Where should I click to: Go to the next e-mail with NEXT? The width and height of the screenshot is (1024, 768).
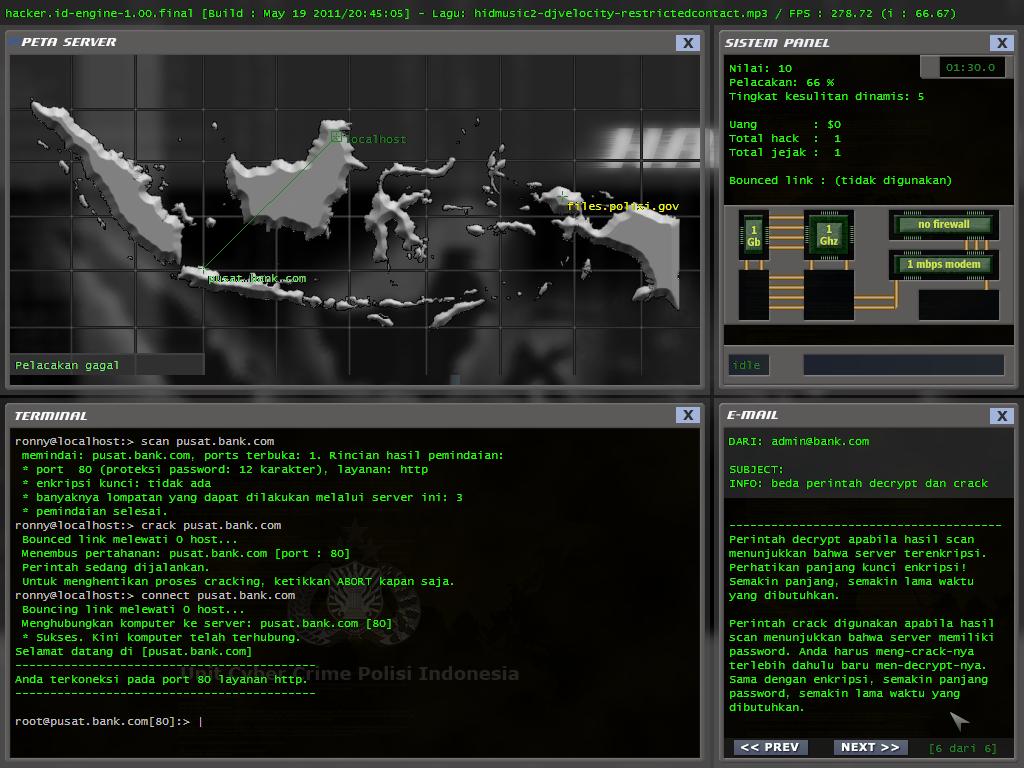tap(870, 747)
